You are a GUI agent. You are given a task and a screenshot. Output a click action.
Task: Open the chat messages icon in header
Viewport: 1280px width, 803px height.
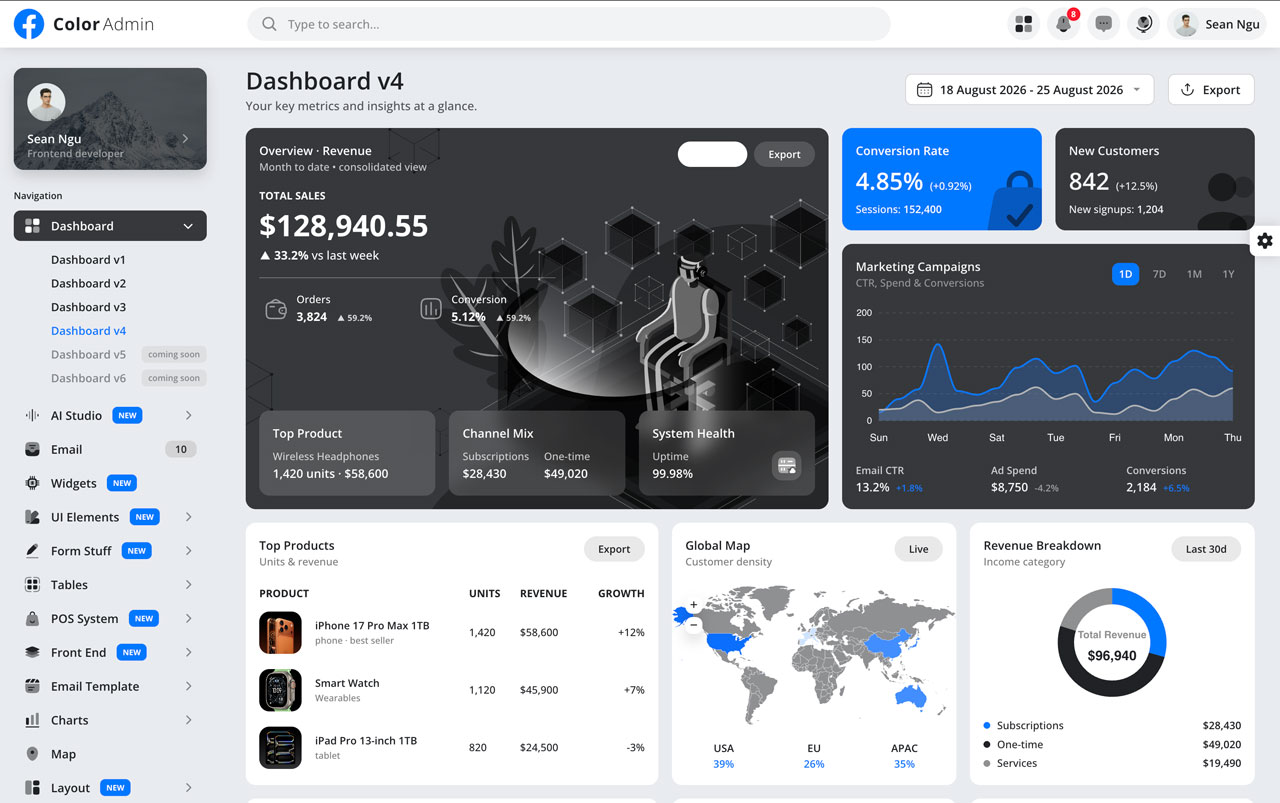[x=1104, y=24]
